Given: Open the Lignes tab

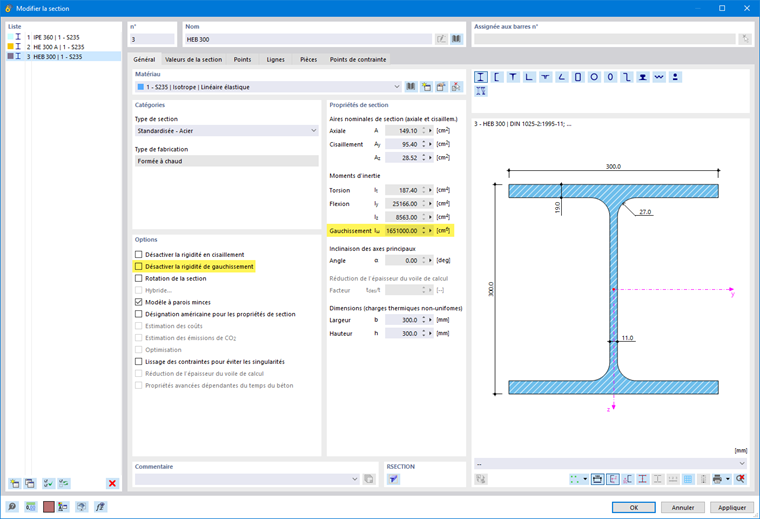Looking at the screenshot, I should [275, 59].
